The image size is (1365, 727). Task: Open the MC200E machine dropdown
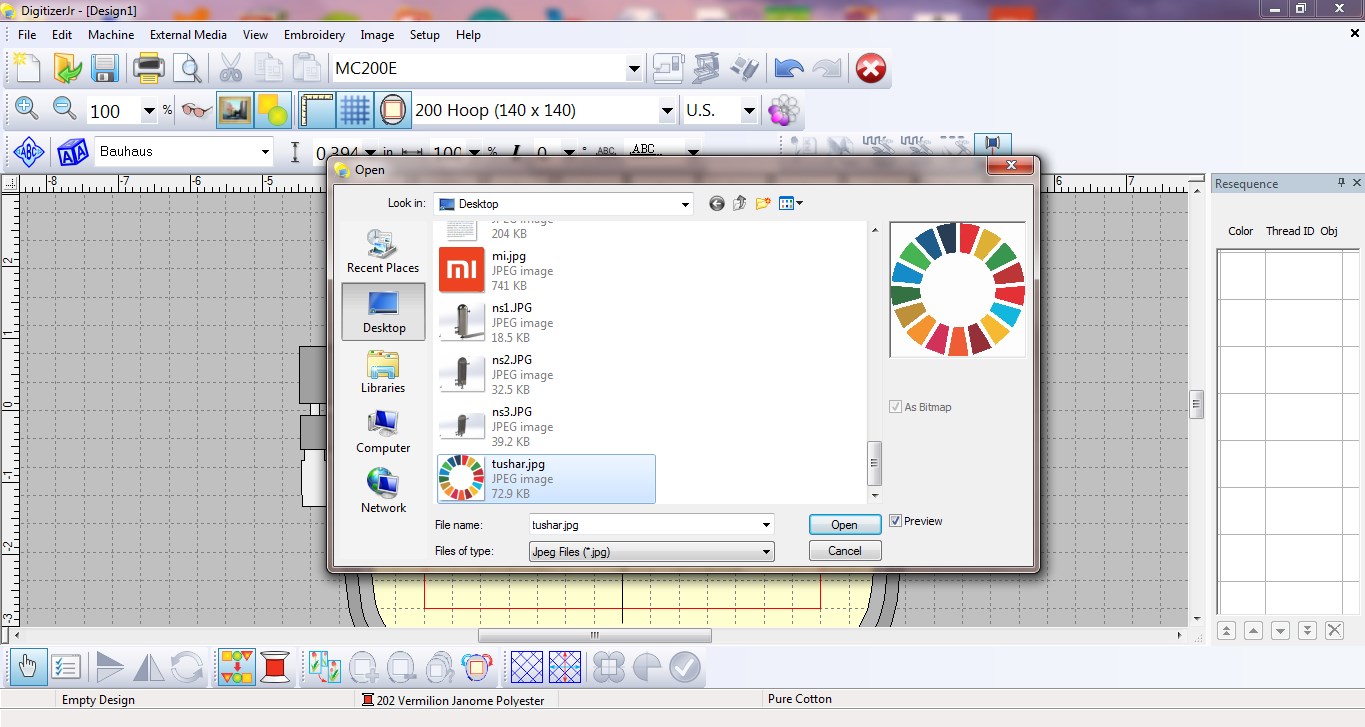pos(634,69)
